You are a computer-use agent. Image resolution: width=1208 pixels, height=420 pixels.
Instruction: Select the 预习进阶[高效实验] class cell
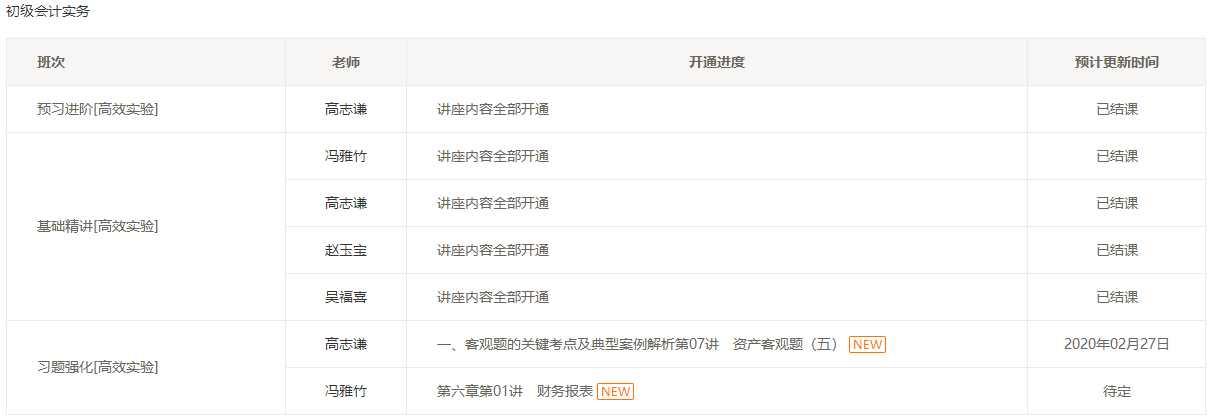97,109
